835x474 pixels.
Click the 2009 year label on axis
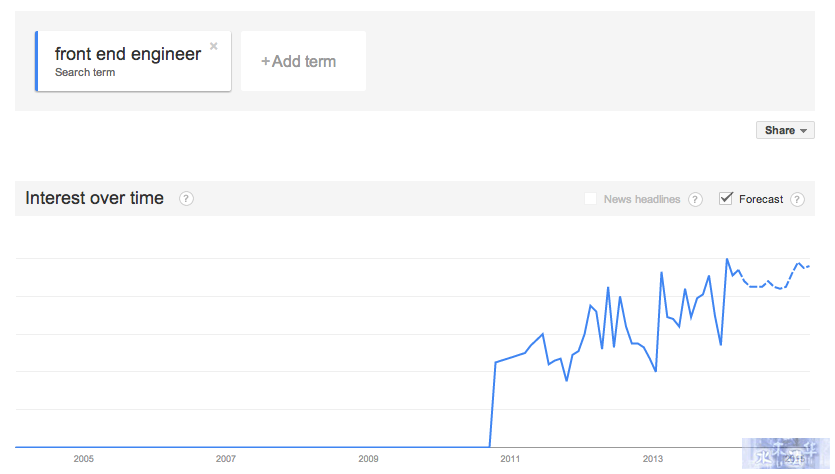click(368, 459)
